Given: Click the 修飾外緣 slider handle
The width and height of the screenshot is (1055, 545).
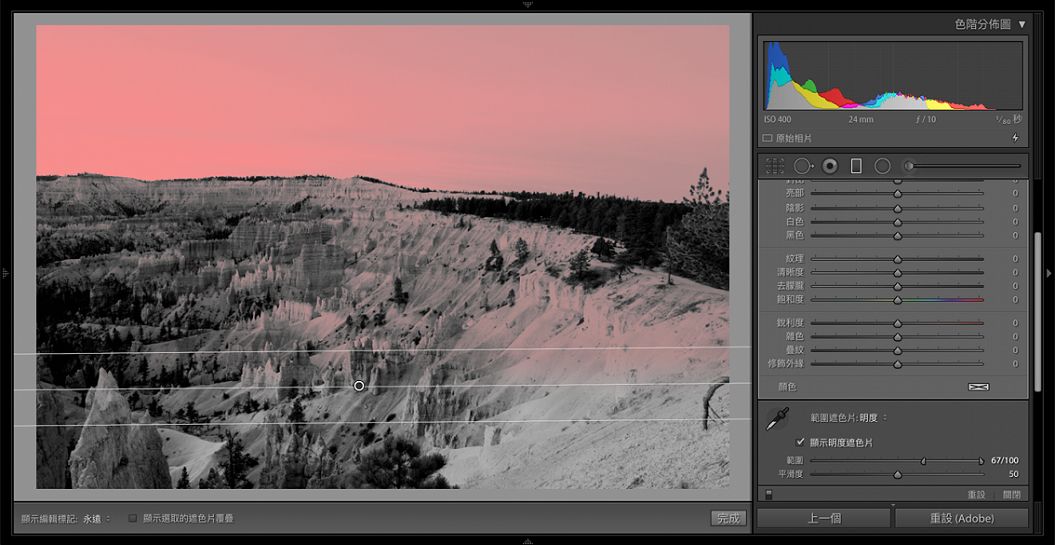Looking at the screenshot, I should [897, 365].
